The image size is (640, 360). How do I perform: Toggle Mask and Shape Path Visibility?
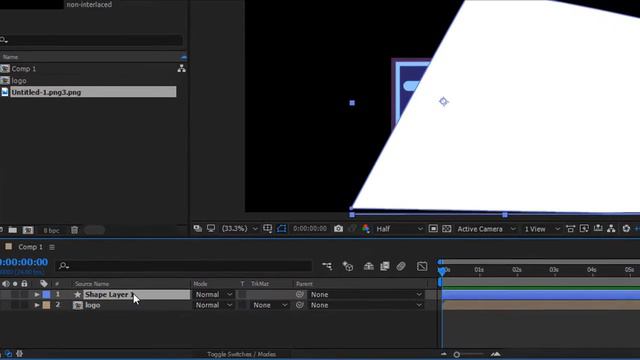tap(282, 229)
